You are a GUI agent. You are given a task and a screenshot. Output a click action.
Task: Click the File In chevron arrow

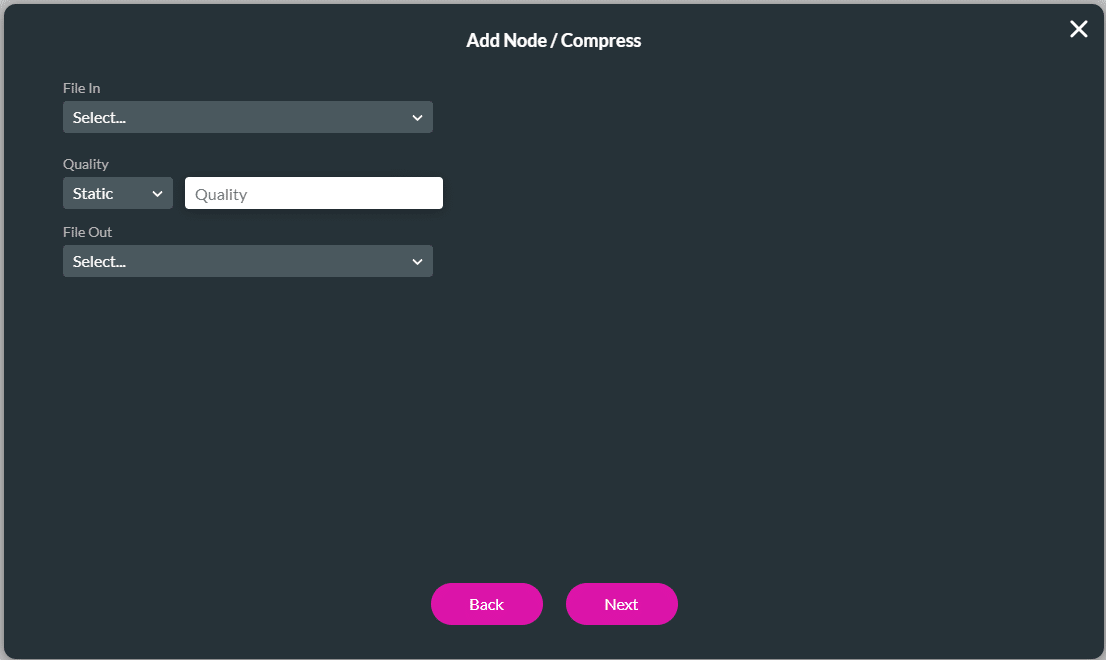(x=417, y=117)
